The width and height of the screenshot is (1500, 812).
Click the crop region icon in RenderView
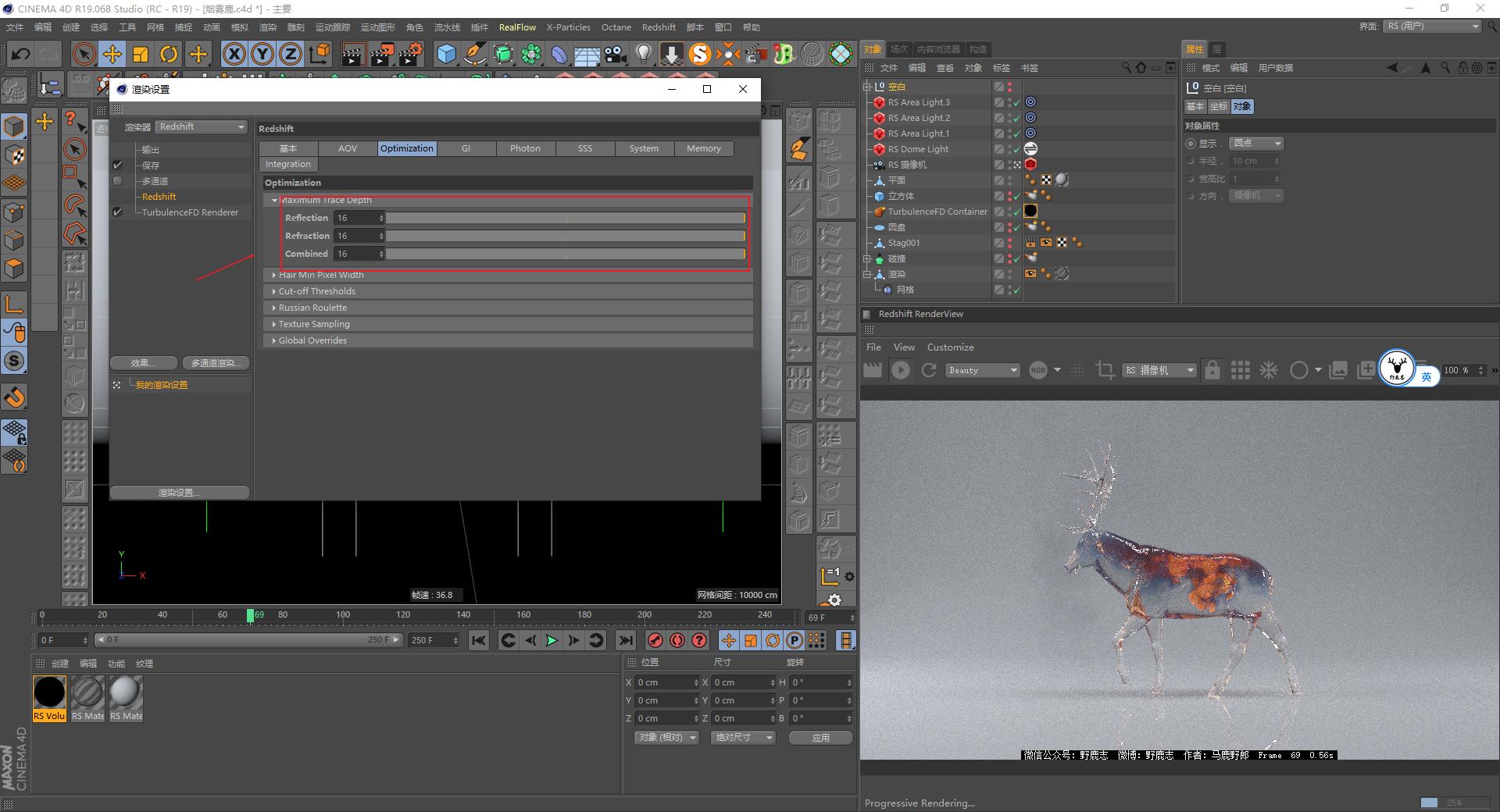tap(1105, 370)
